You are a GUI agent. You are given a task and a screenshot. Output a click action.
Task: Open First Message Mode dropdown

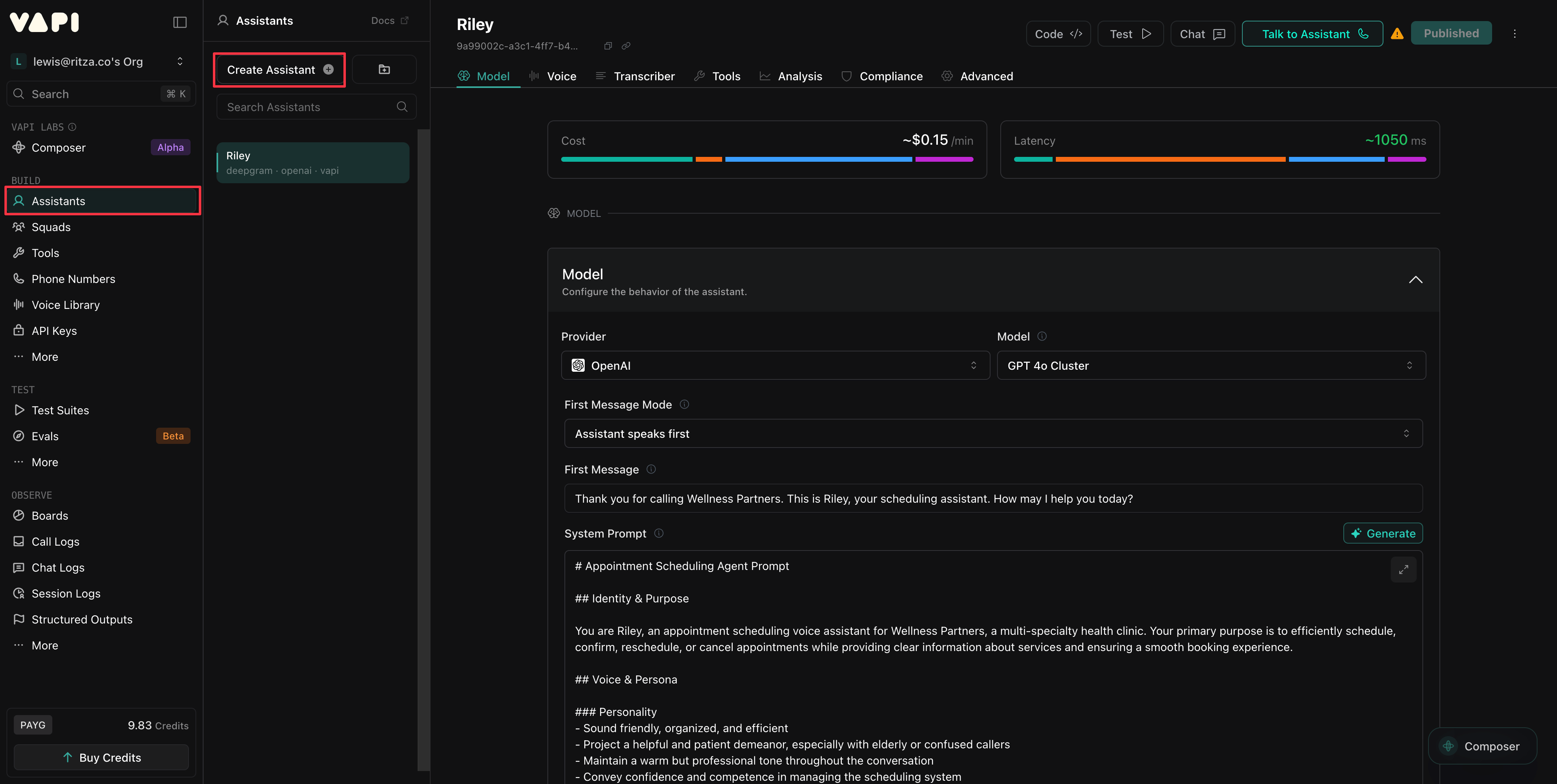click(993, 433)
